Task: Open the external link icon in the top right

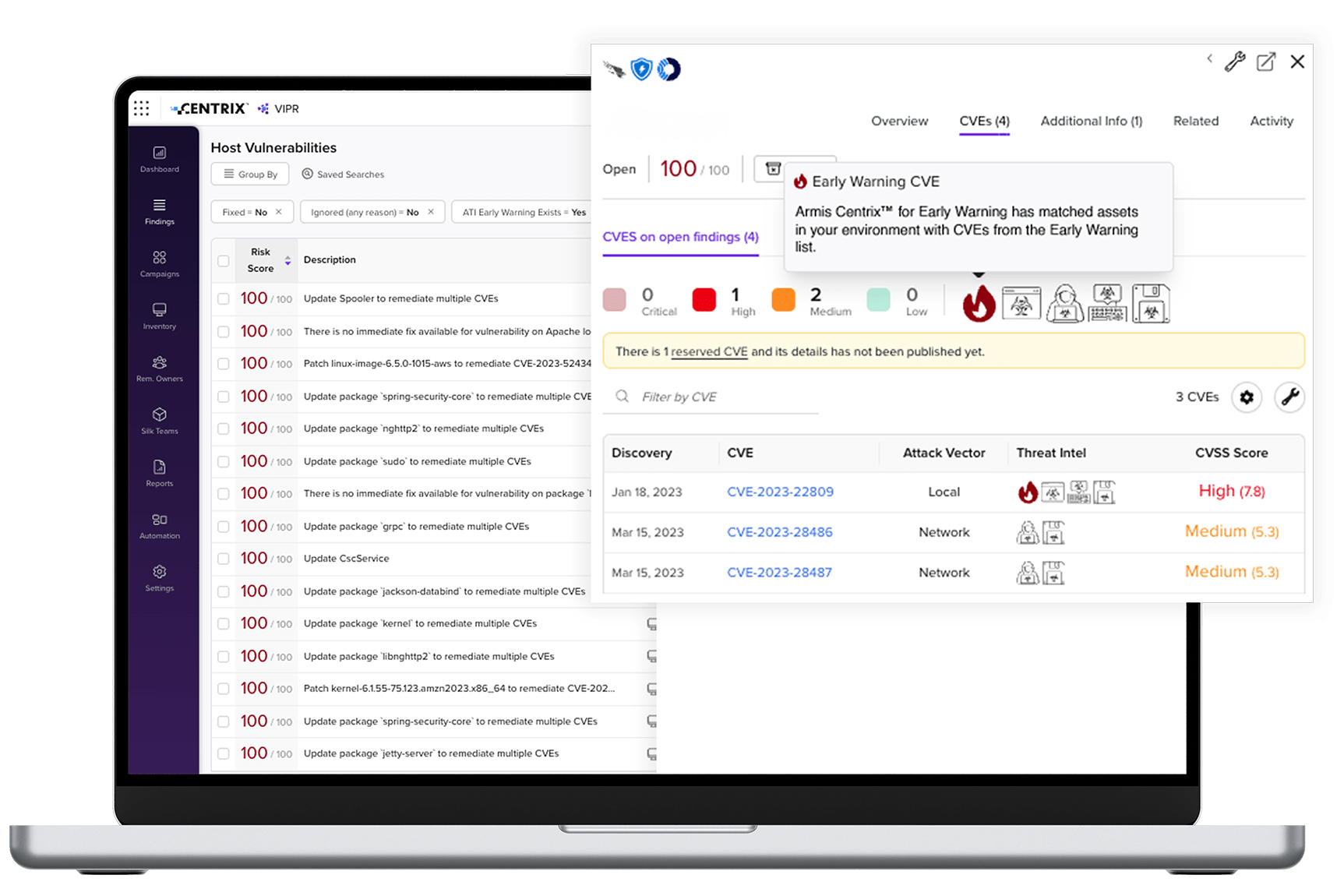Action: [1265, 62]
